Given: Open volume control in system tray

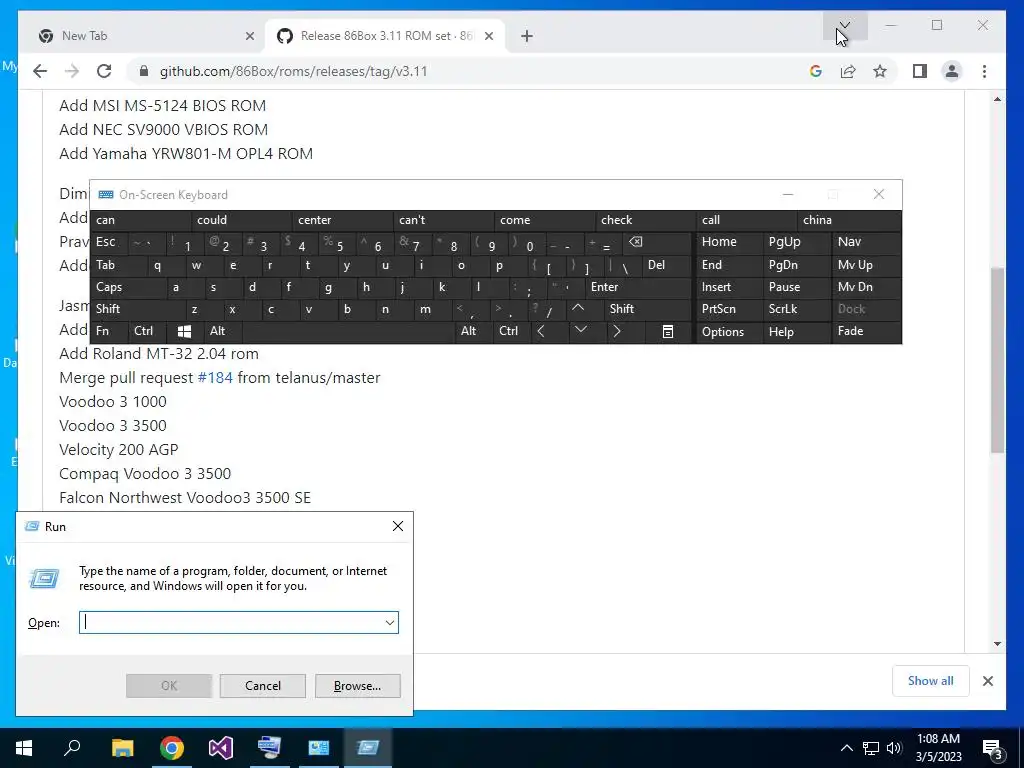Looking at the screenshot, I should click(894, 748).
